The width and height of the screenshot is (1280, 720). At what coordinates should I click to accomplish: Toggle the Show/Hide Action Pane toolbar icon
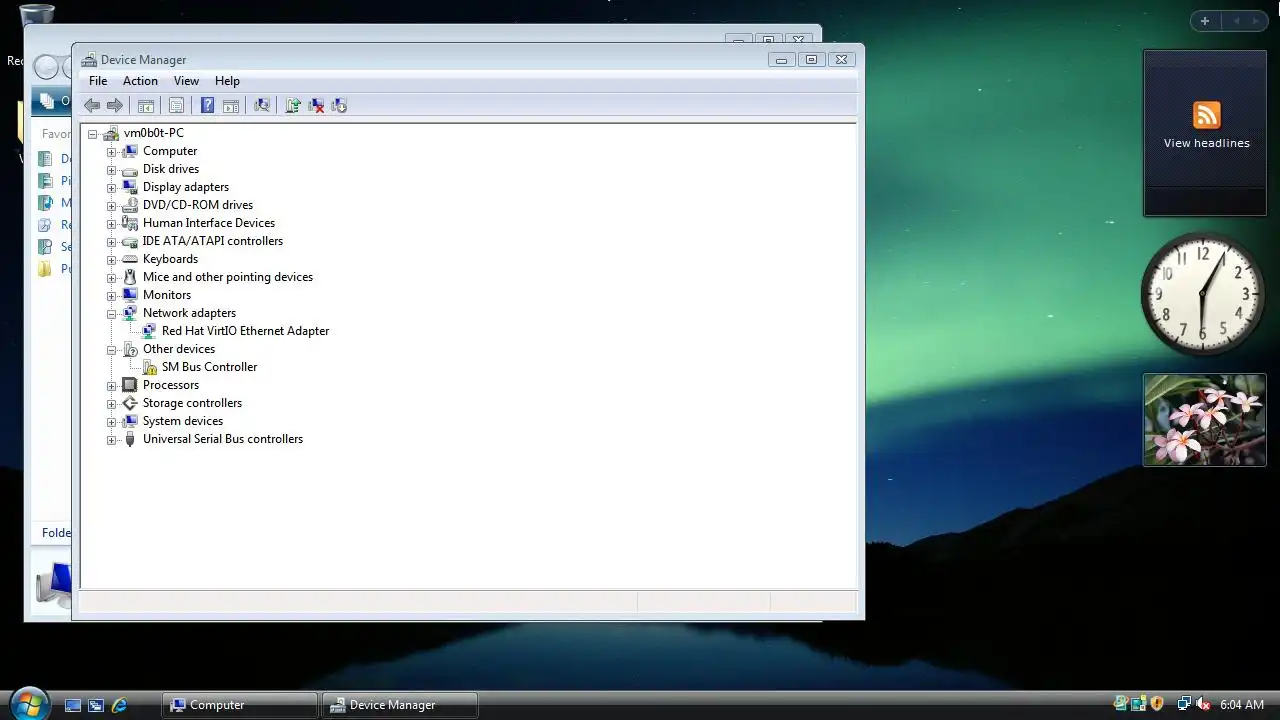pos(231,105)
